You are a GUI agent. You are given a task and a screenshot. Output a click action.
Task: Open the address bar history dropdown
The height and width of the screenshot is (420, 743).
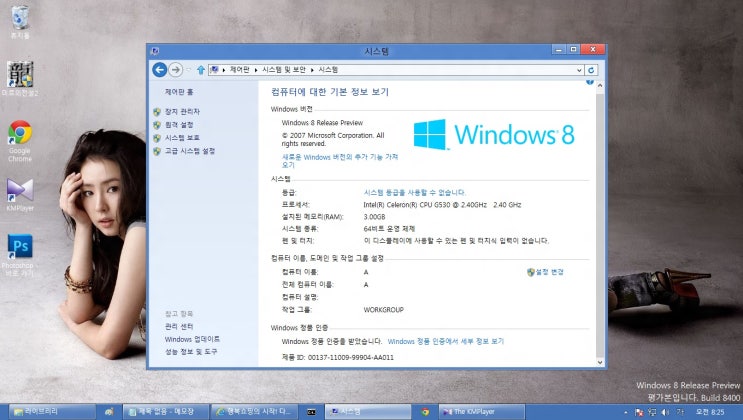[x=579, y=70]
